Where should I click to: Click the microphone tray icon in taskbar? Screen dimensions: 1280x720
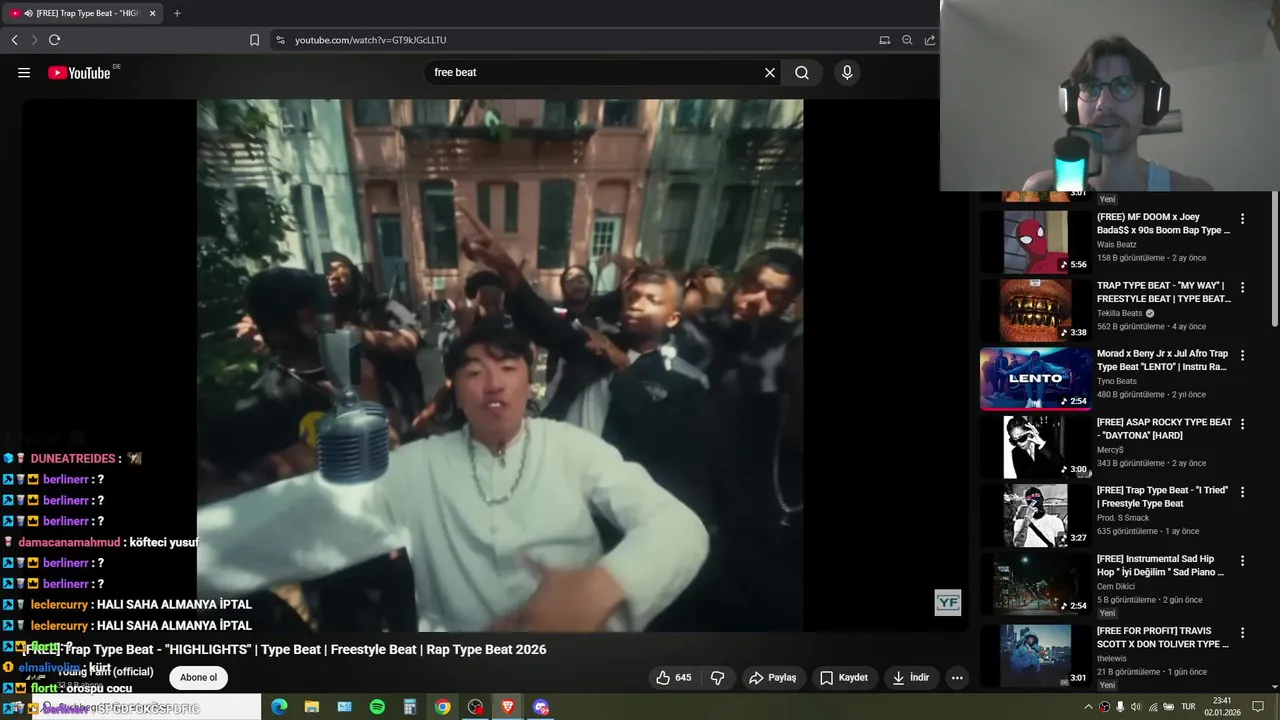[1120, 707]
